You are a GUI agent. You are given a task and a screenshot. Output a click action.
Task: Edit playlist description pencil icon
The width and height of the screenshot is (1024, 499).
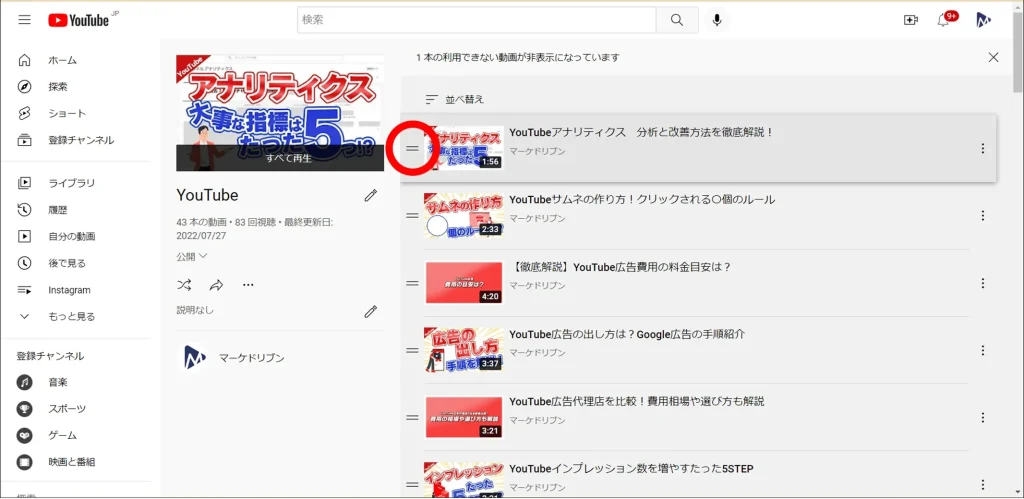tap(371, 311)
